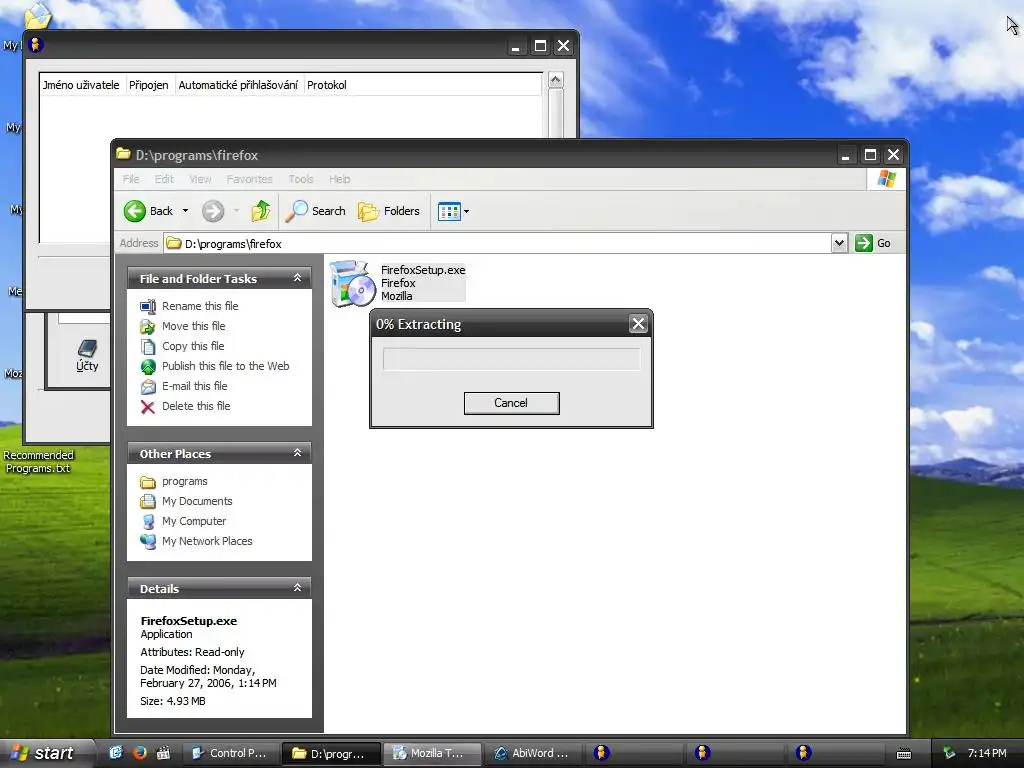Sort by Jméno uživatele column
The image size is (1024, 768).
[x=81, y=85]
